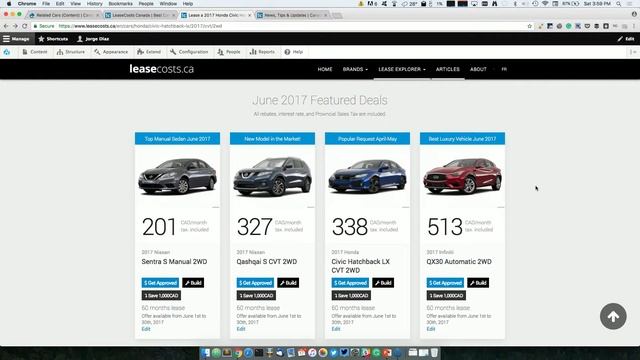This screenshot has width=640, height=360.
Task: Click Get Approved for the Qashqai
Action: click(255, 283)
